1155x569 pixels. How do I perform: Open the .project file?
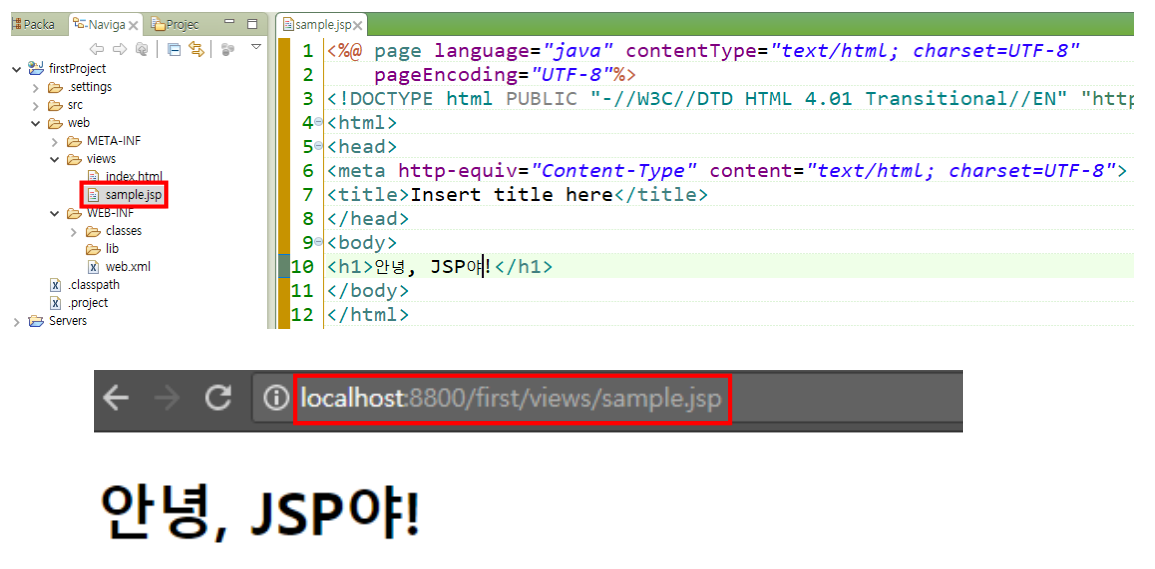88,303
